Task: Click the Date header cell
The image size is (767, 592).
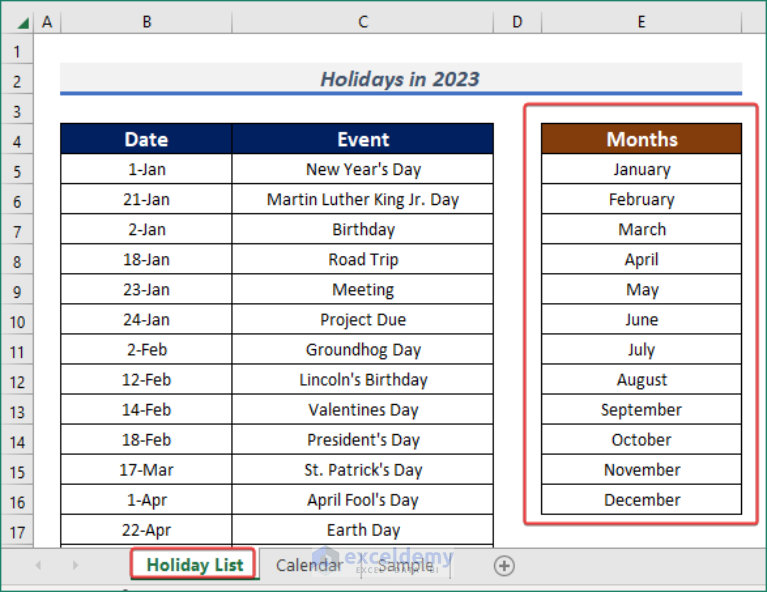Action: coord(146,139)
